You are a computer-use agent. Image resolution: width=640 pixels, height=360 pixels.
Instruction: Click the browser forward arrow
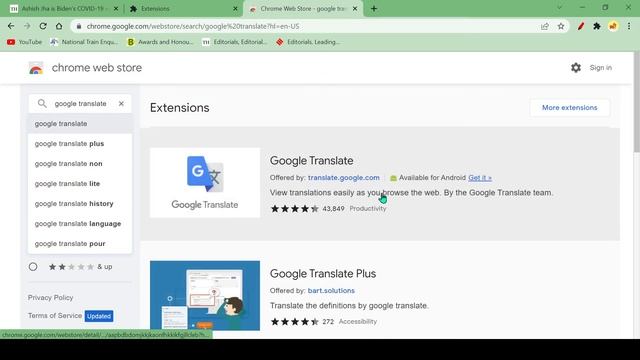(27, 26)
